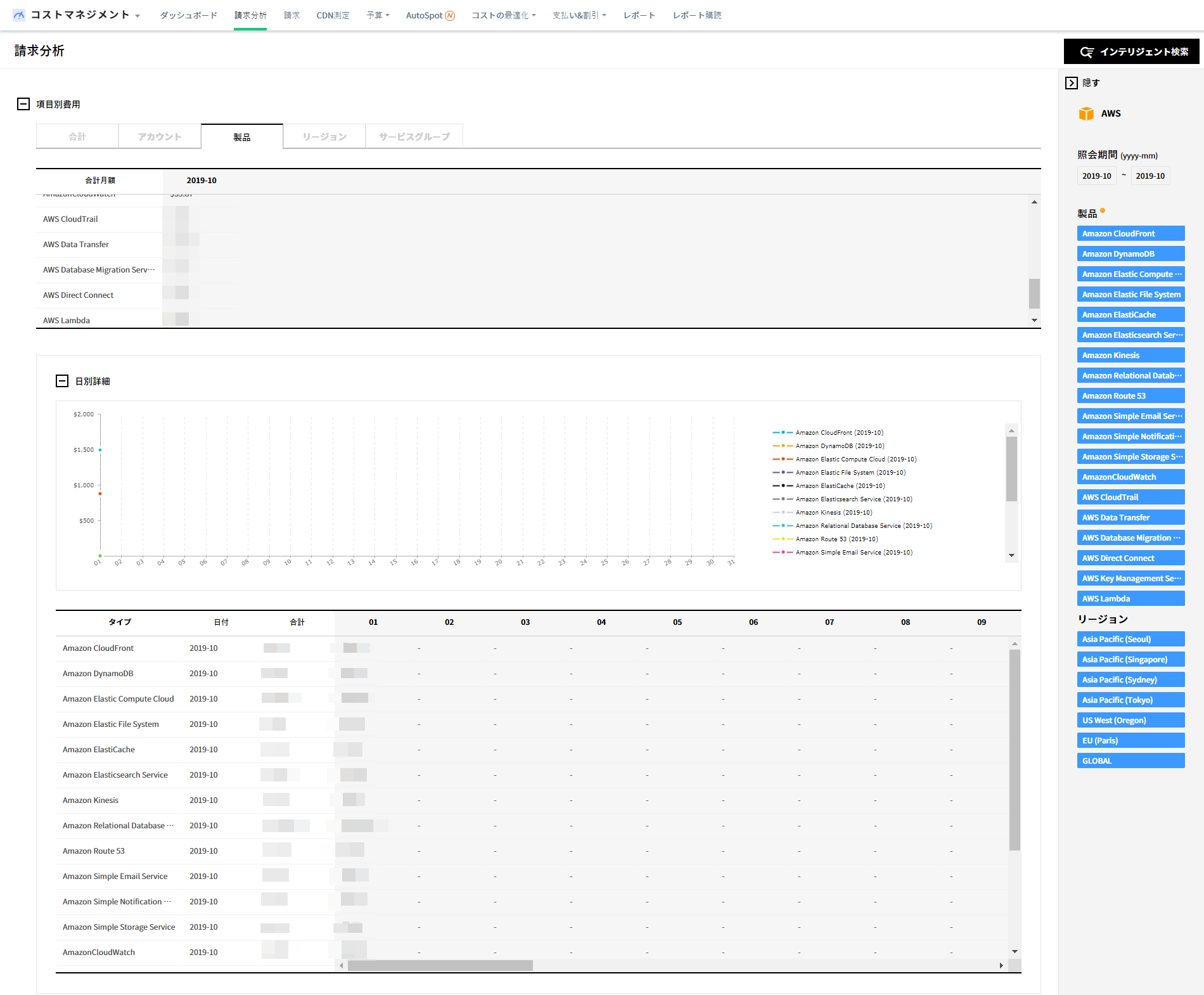Click the daily table horizontal scrollbar thumb
This screenshot has height=995, width=1204.
point(440,965)
